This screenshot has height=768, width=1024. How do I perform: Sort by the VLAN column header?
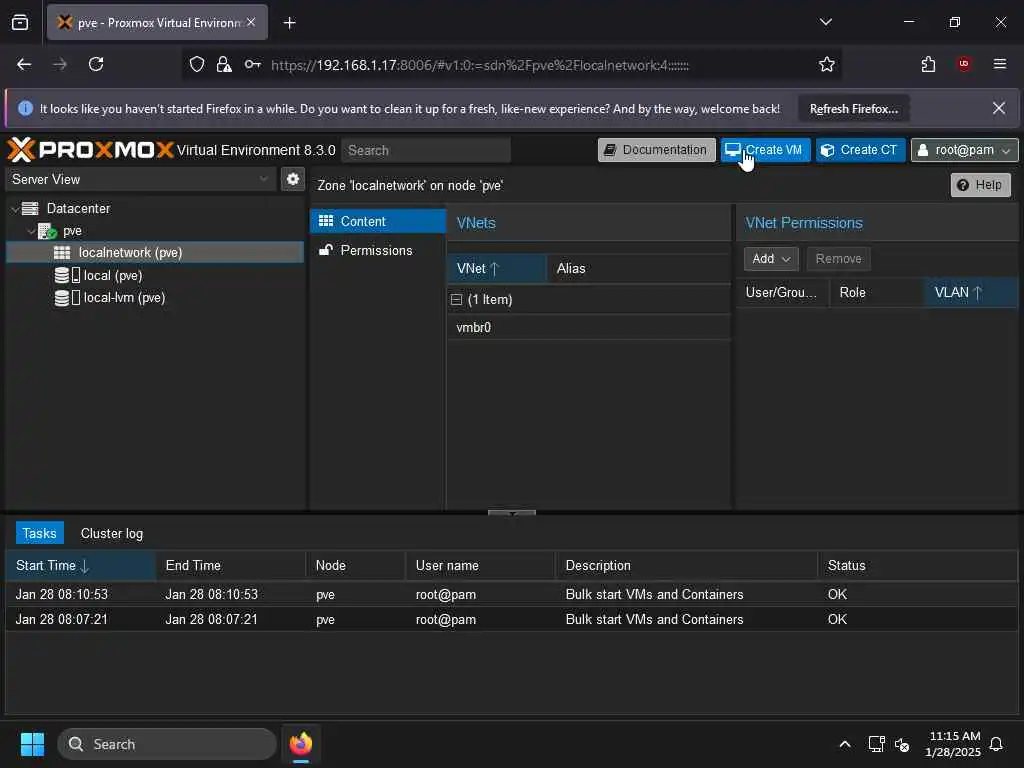coord(971,293)
